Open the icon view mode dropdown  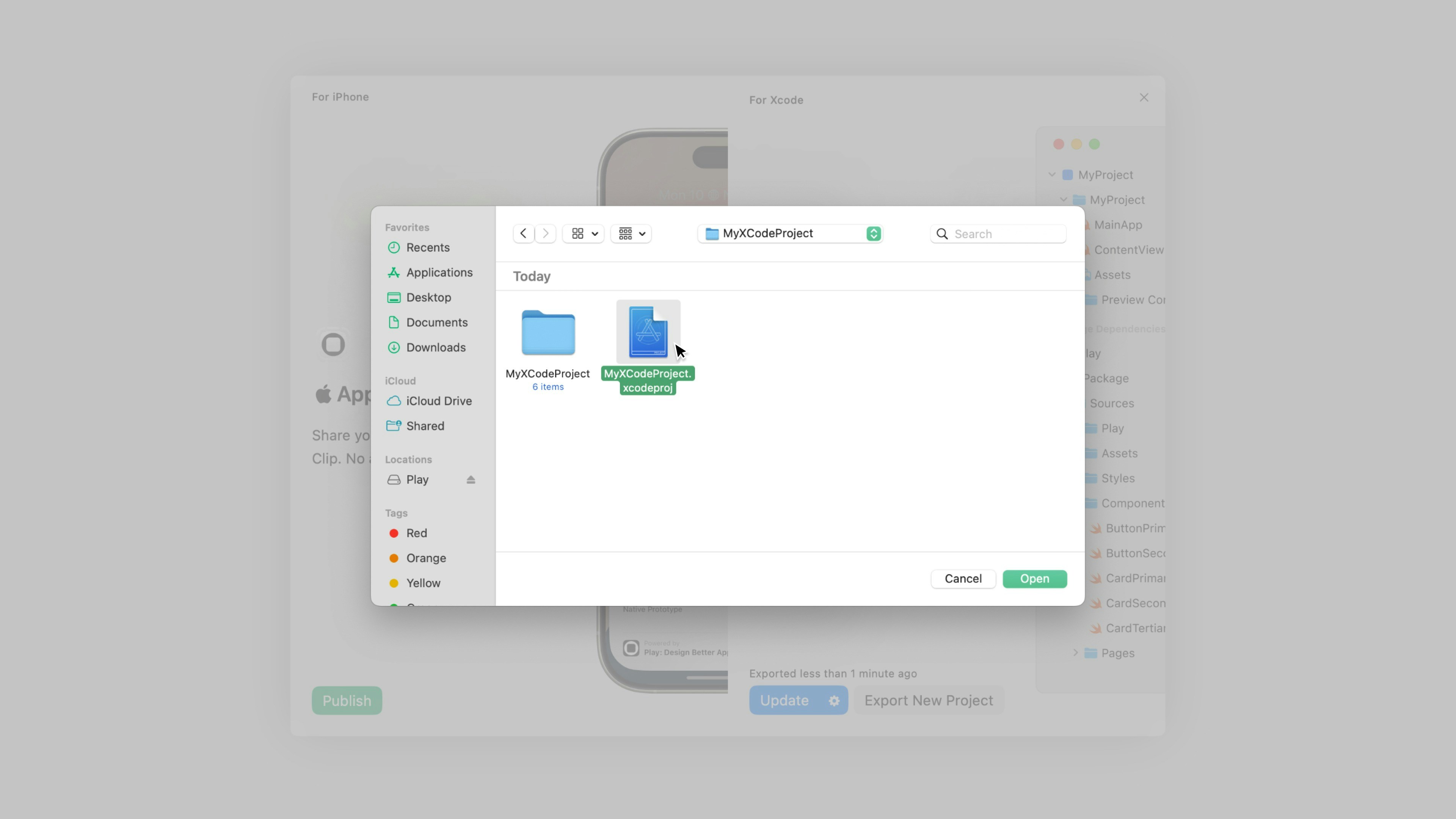[584, 234]
